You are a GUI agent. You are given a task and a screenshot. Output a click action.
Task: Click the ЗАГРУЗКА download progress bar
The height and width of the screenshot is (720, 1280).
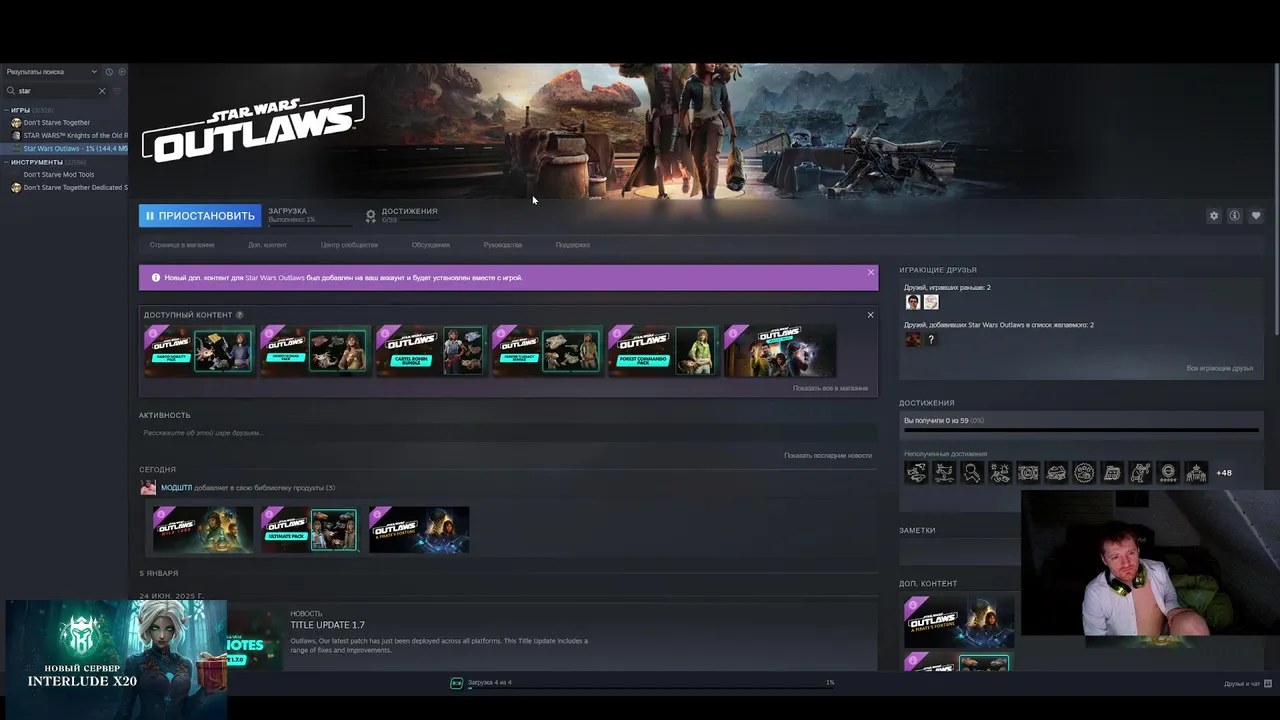(310, 224)
